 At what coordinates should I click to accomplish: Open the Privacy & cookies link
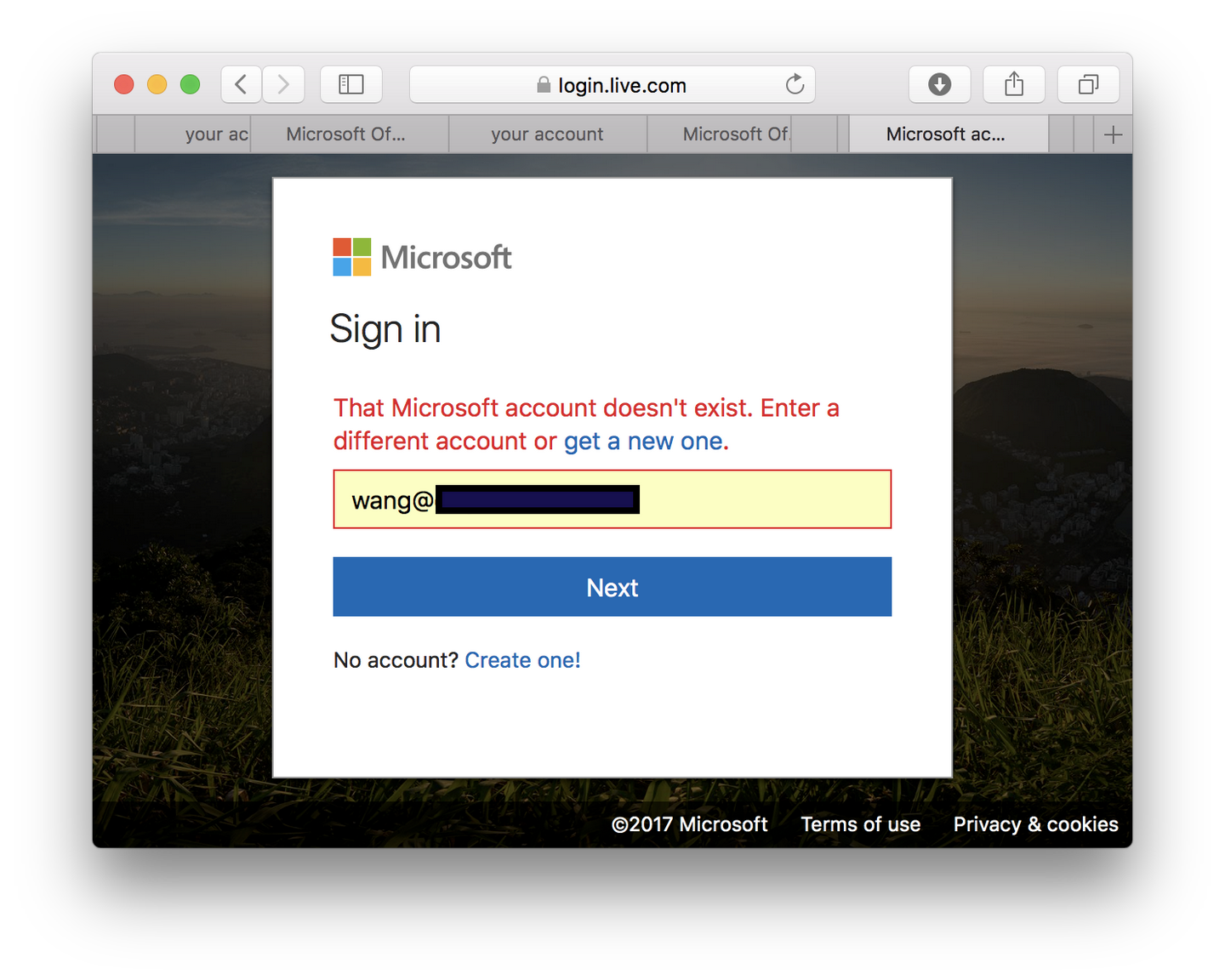pyautogui.click(x=1035, y=824)
